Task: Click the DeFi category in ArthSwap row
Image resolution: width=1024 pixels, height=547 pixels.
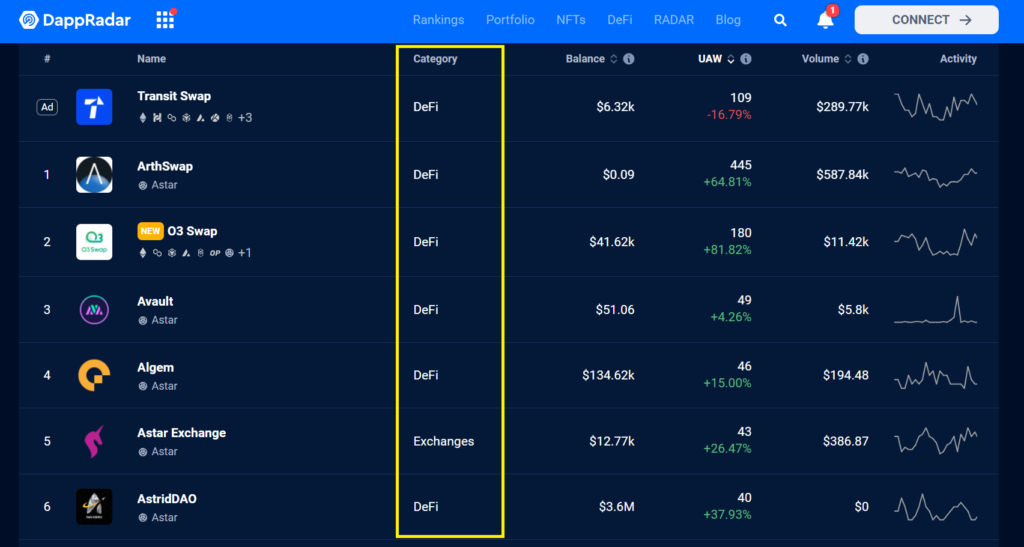Action: [x=426, y=175]
